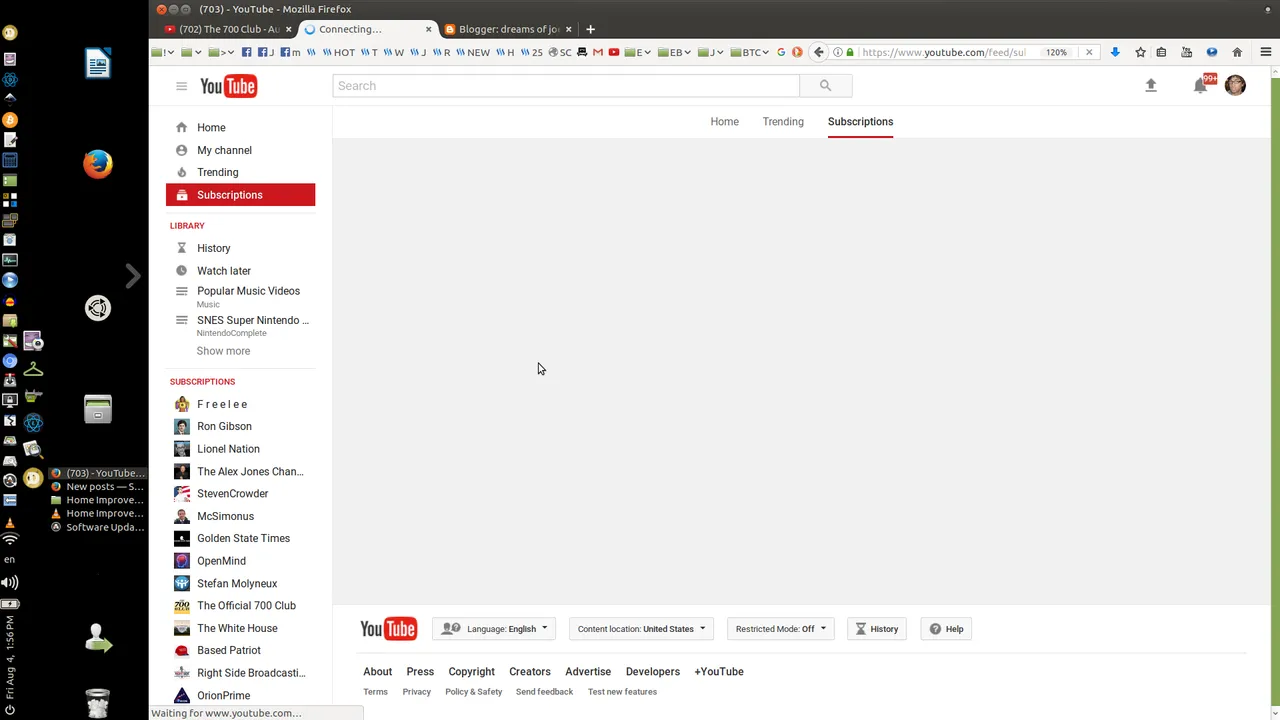Click the YouTube logo in the header
The image size is (1280, 720).
coord(228,86)
